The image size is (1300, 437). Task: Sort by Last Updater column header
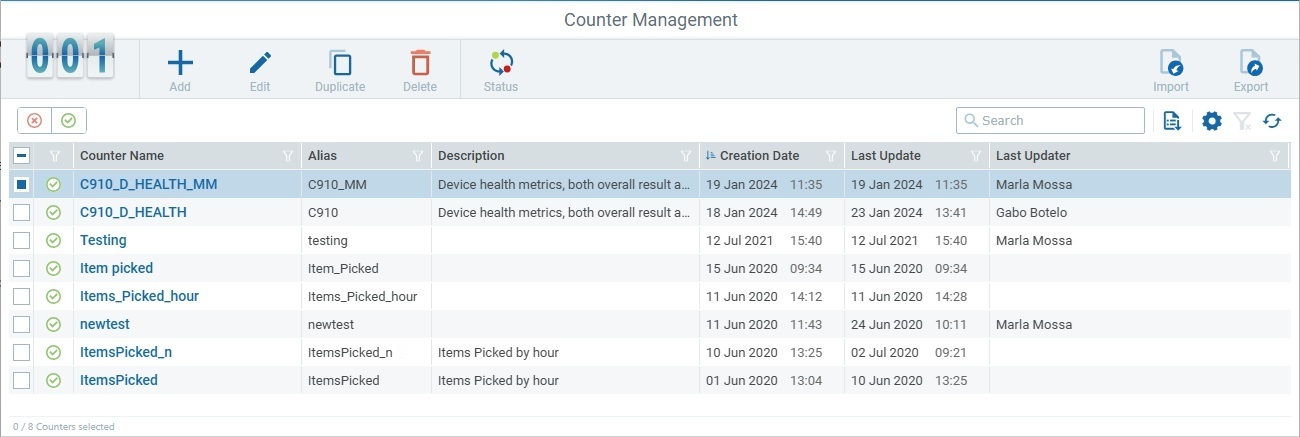(x=1033, y=156)
